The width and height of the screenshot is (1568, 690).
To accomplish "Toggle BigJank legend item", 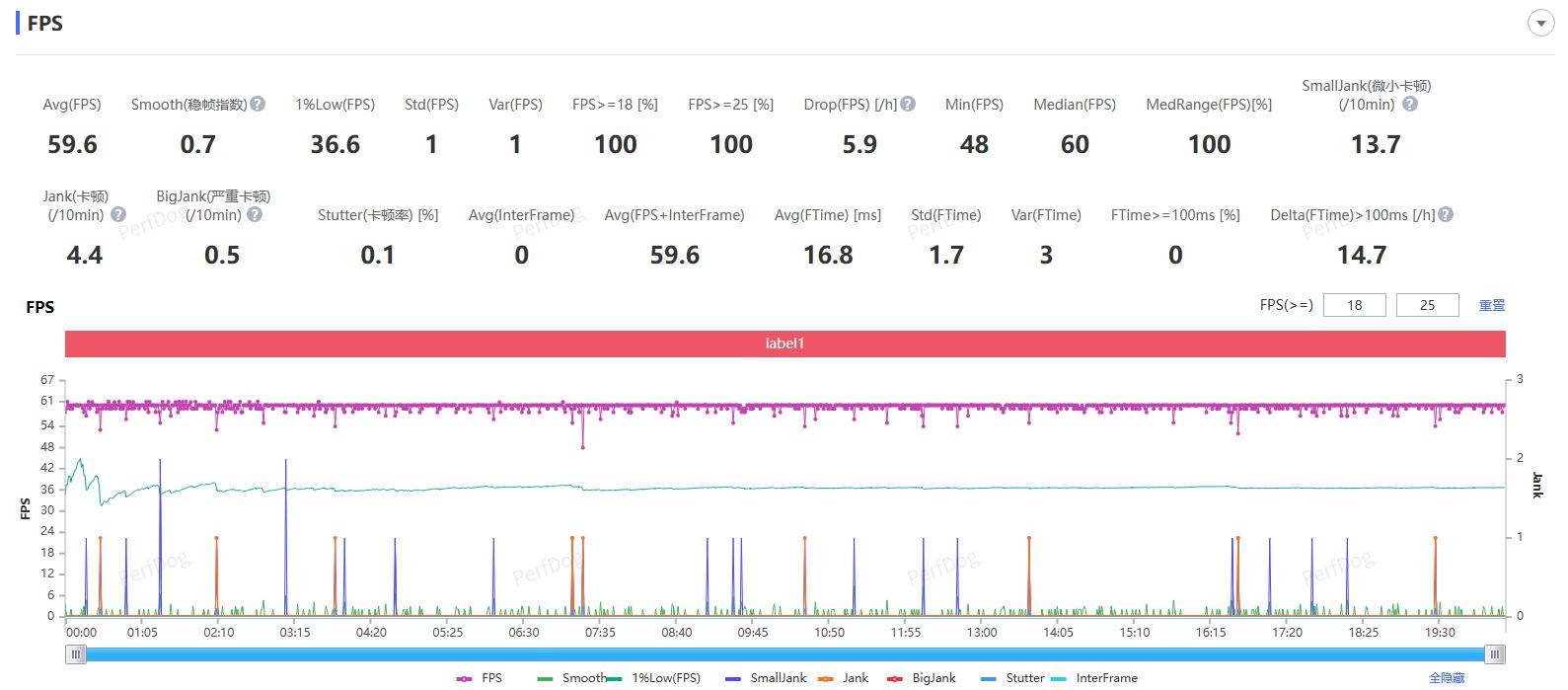I will (923, 678).
